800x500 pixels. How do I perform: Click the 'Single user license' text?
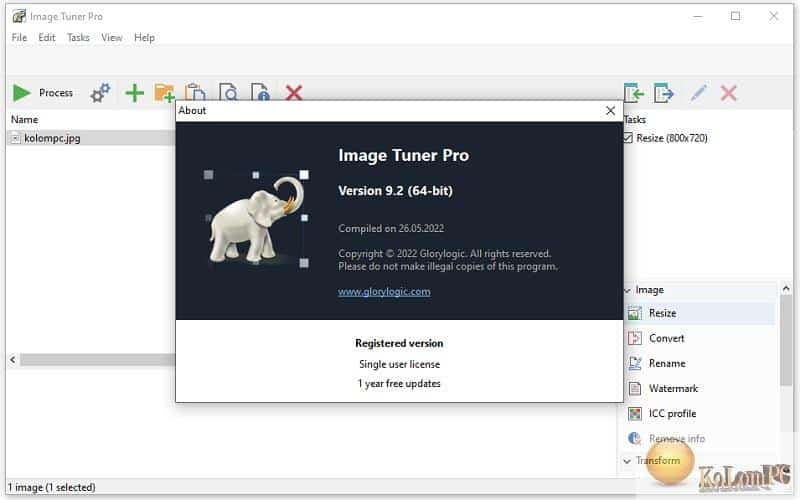pos(399,364)
